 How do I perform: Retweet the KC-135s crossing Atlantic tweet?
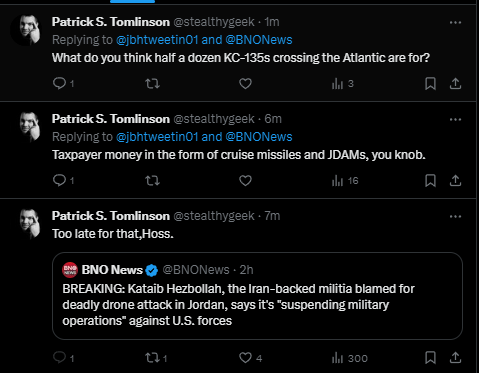152,83
